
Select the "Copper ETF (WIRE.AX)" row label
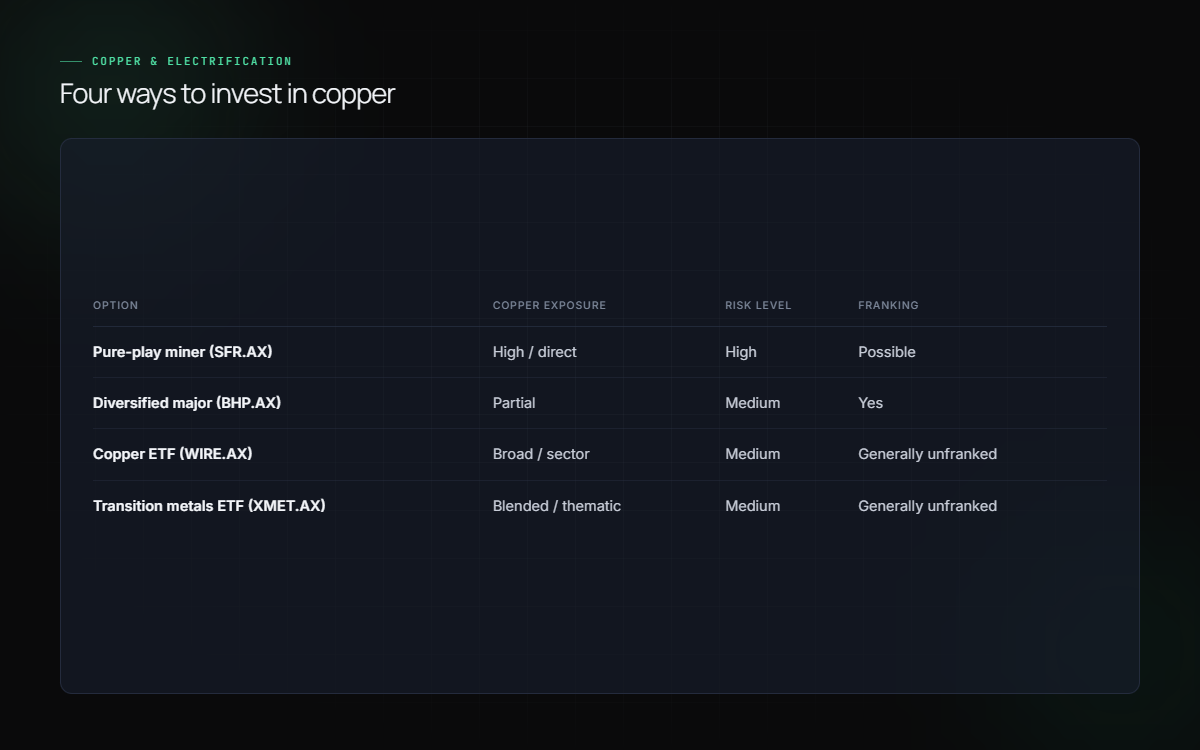tap(173, 454)
